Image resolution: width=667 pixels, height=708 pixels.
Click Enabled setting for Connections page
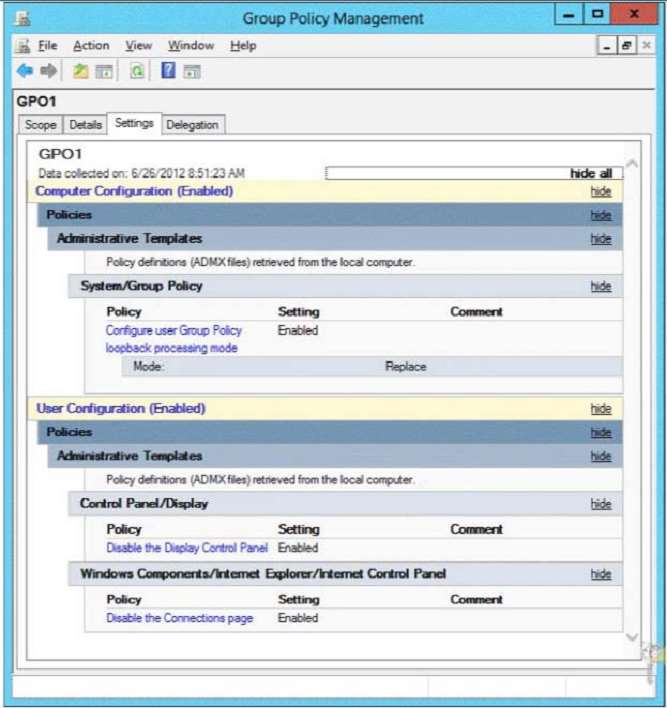tap(298, 618)
